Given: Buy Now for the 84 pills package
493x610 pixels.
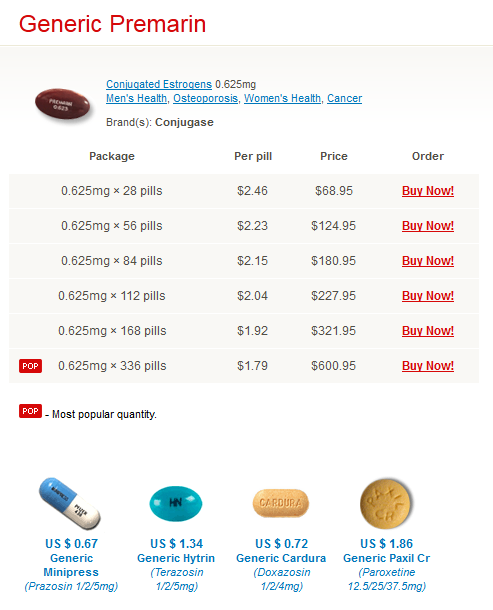Looking at the screenshot, I should 428,261.
